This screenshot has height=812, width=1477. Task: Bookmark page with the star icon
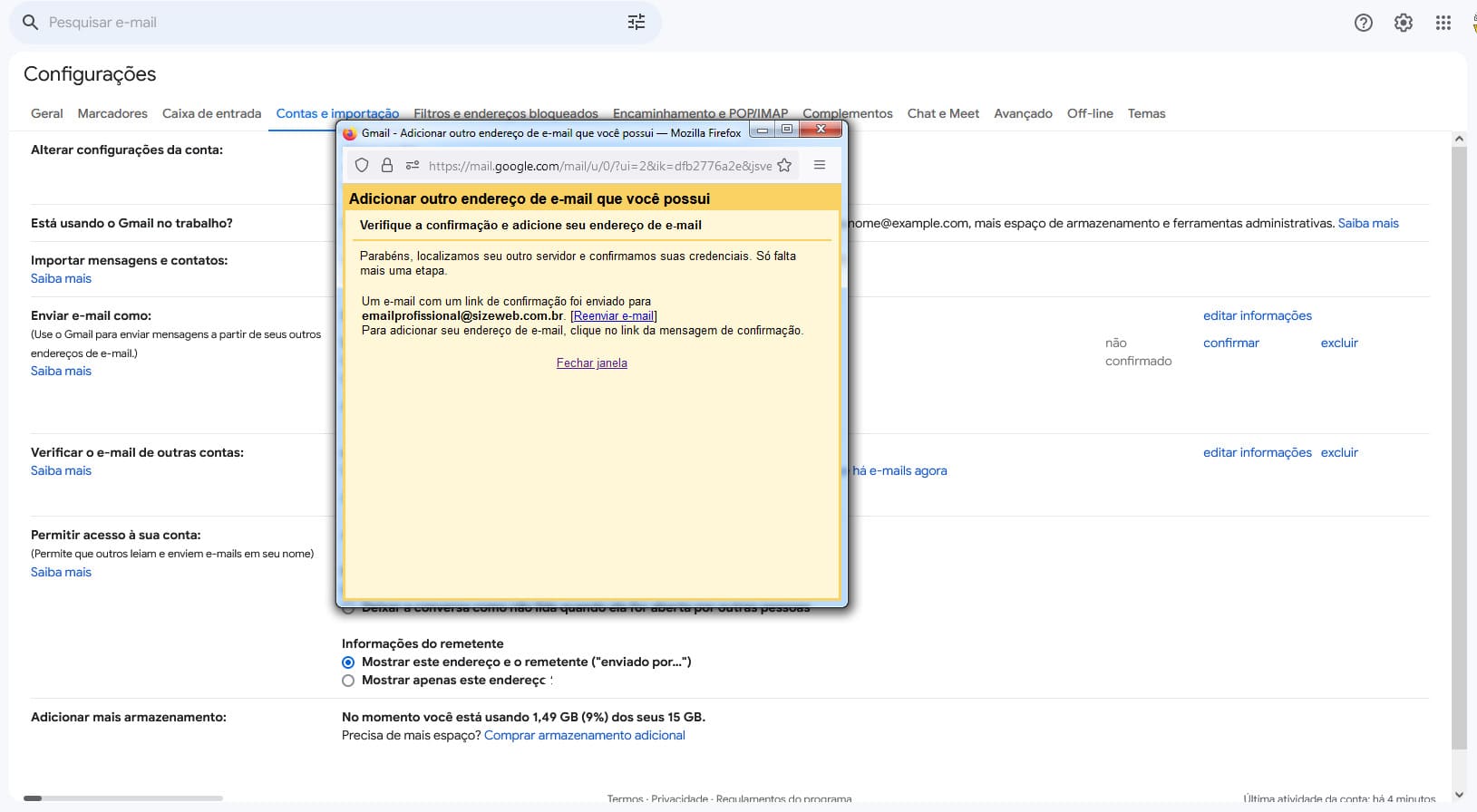click(x=784, y=165)
